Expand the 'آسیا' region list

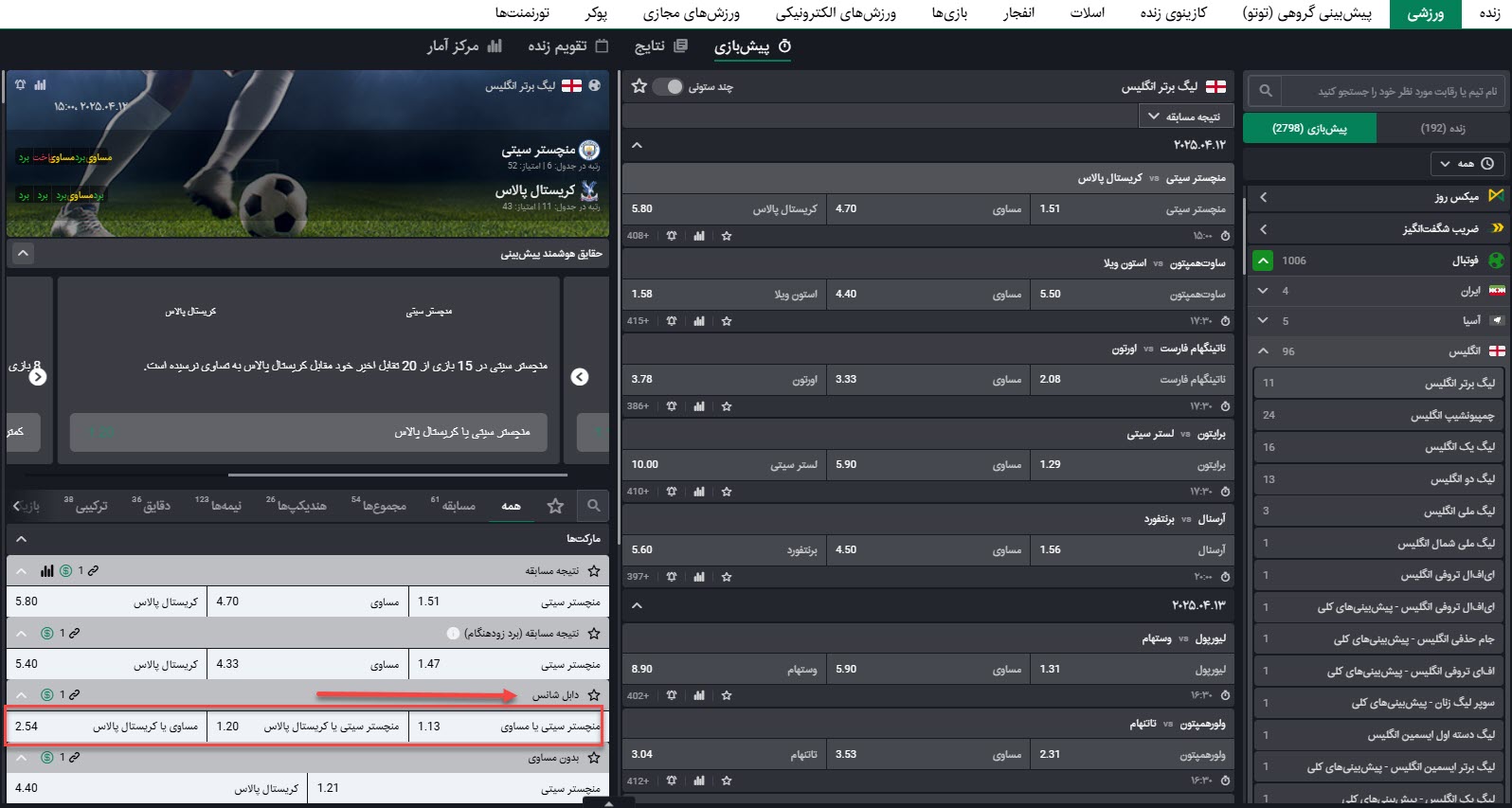(x=1263, y=321)
